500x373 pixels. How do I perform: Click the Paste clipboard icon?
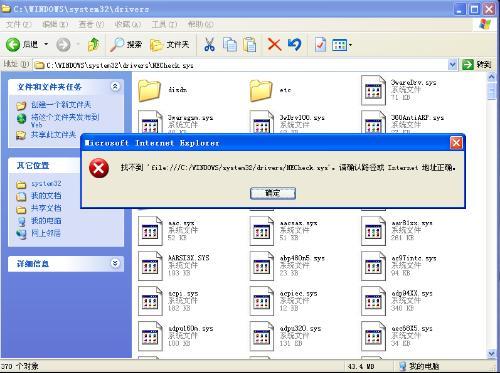[x=250, y=45]
